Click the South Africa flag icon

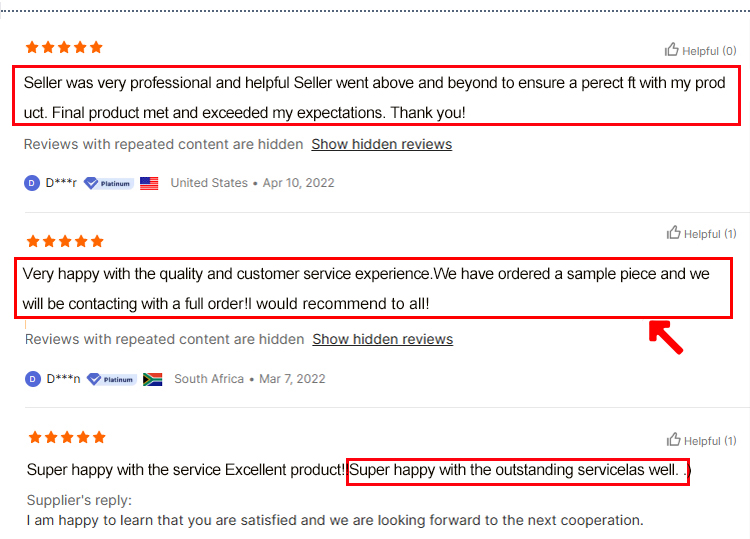(x=153, y=379)
